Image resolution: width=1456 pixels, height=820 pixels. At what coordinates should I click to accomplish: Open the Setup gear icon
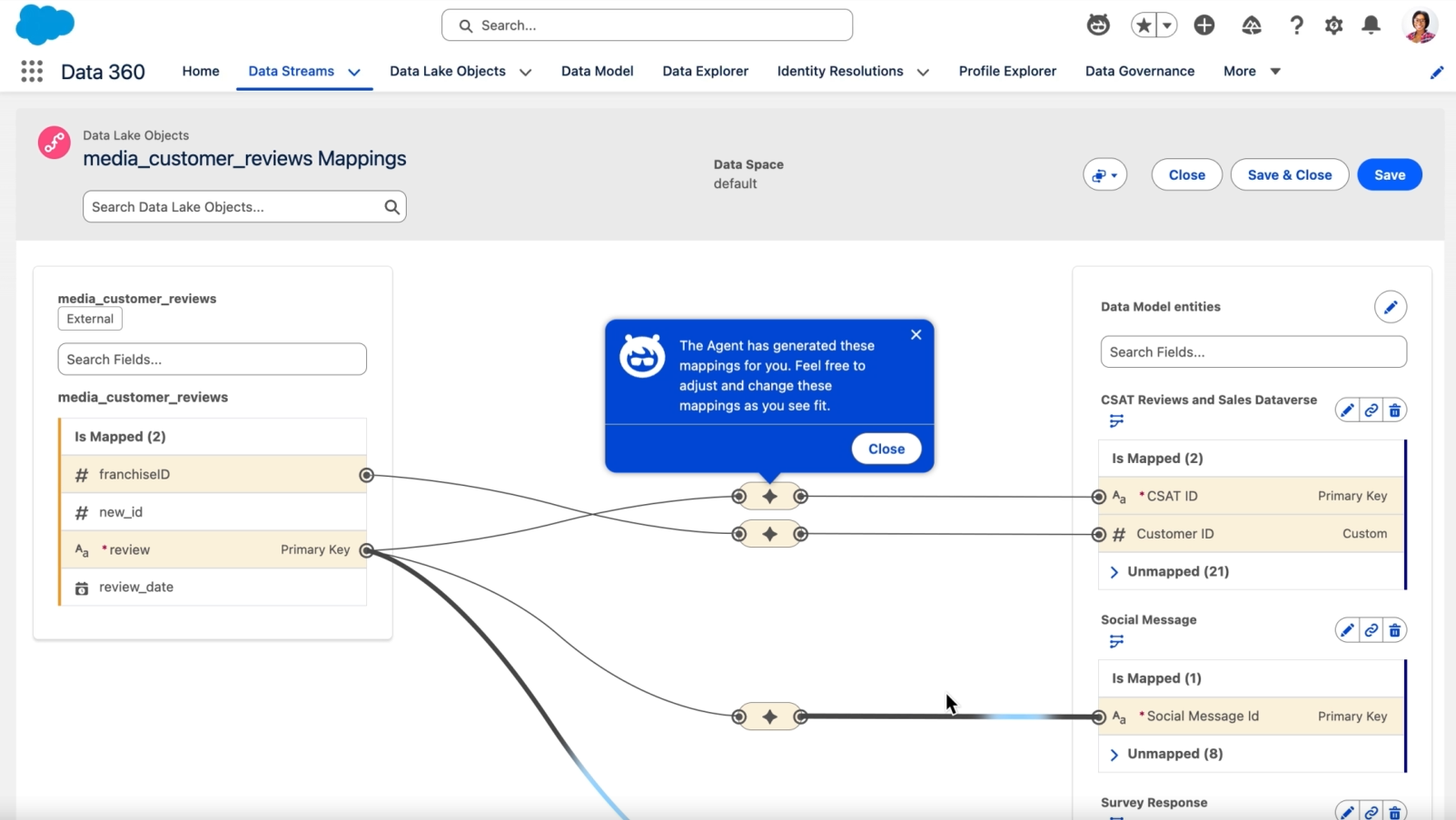tap(1333, 25)
